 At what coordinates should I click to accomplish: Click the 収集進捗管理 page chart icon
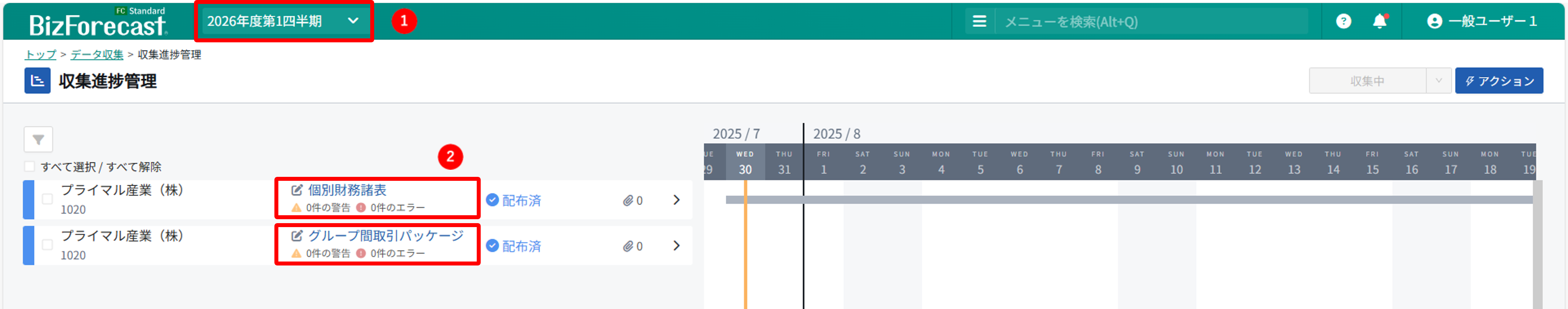37,81
